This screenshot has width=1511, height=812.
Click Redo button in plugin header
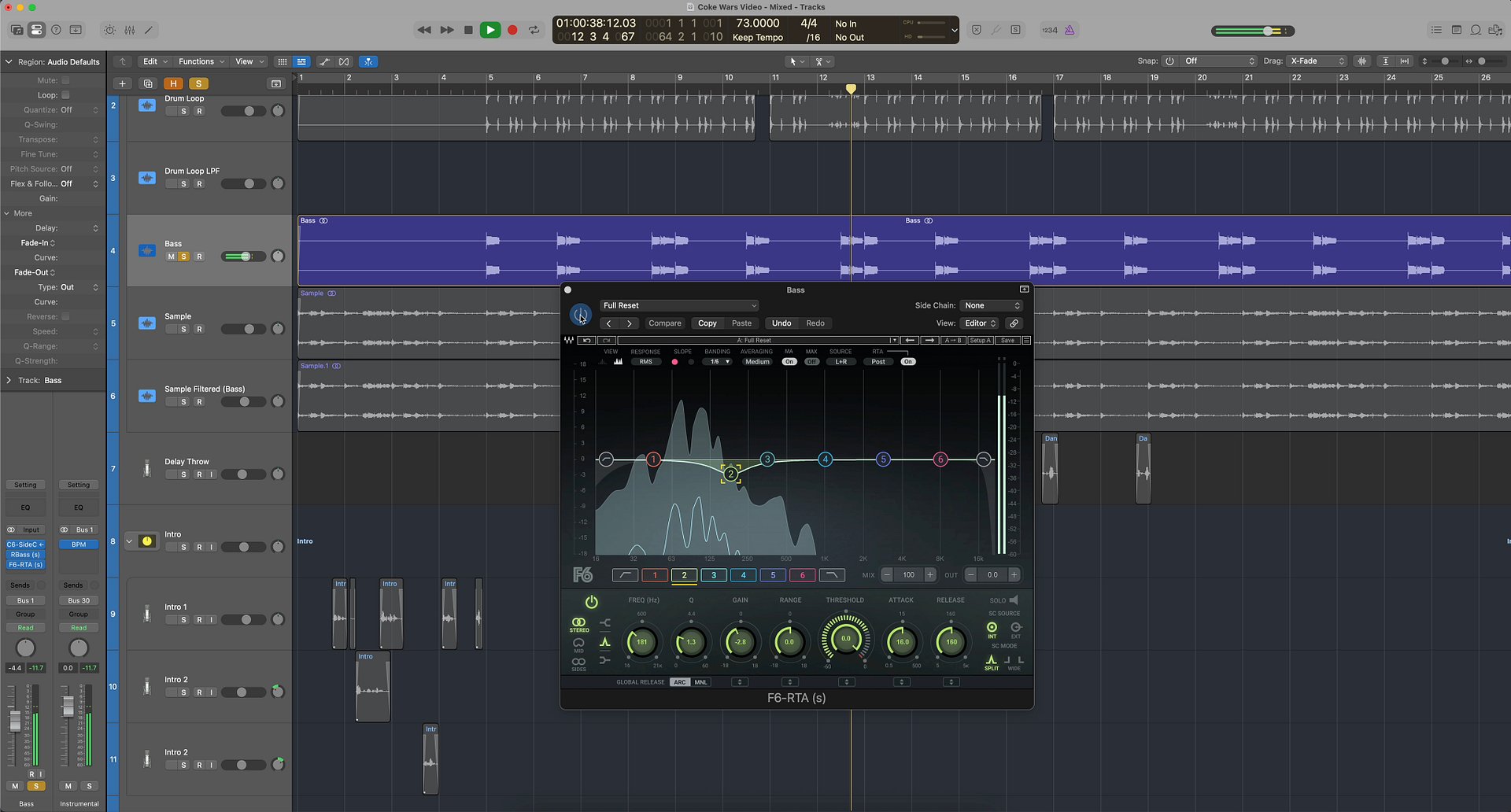coord(815,323)
